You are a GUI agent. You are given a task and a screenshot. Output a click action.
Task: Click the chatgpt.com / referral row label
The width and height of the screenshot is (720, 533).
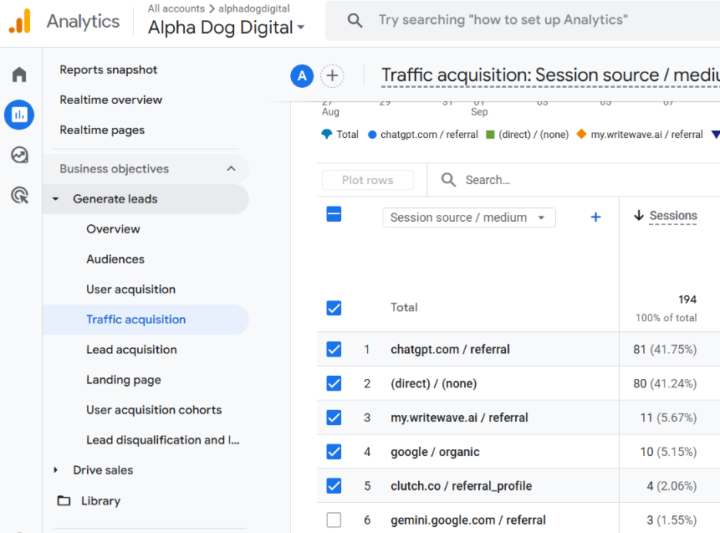(450, 349)
